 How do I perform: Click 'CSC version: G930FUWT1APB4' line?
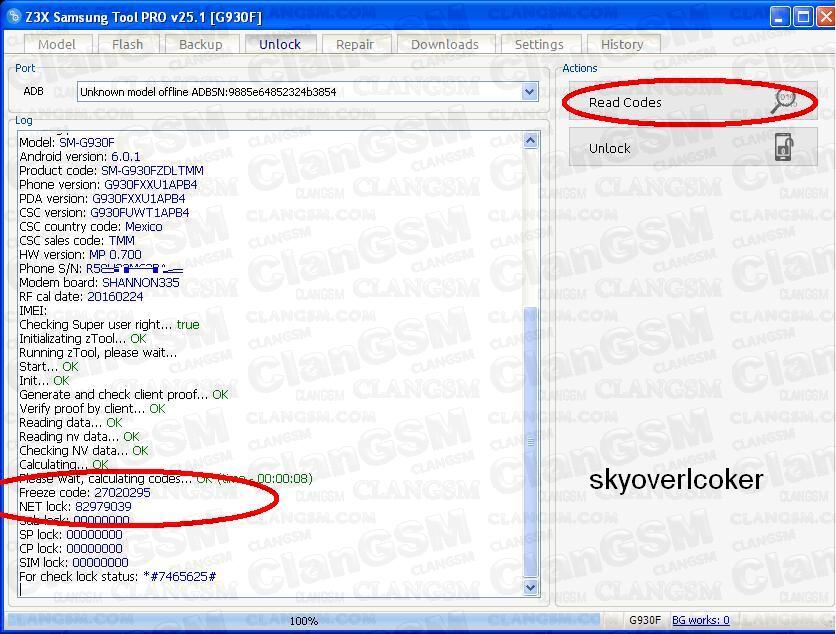tap(104, 213)
